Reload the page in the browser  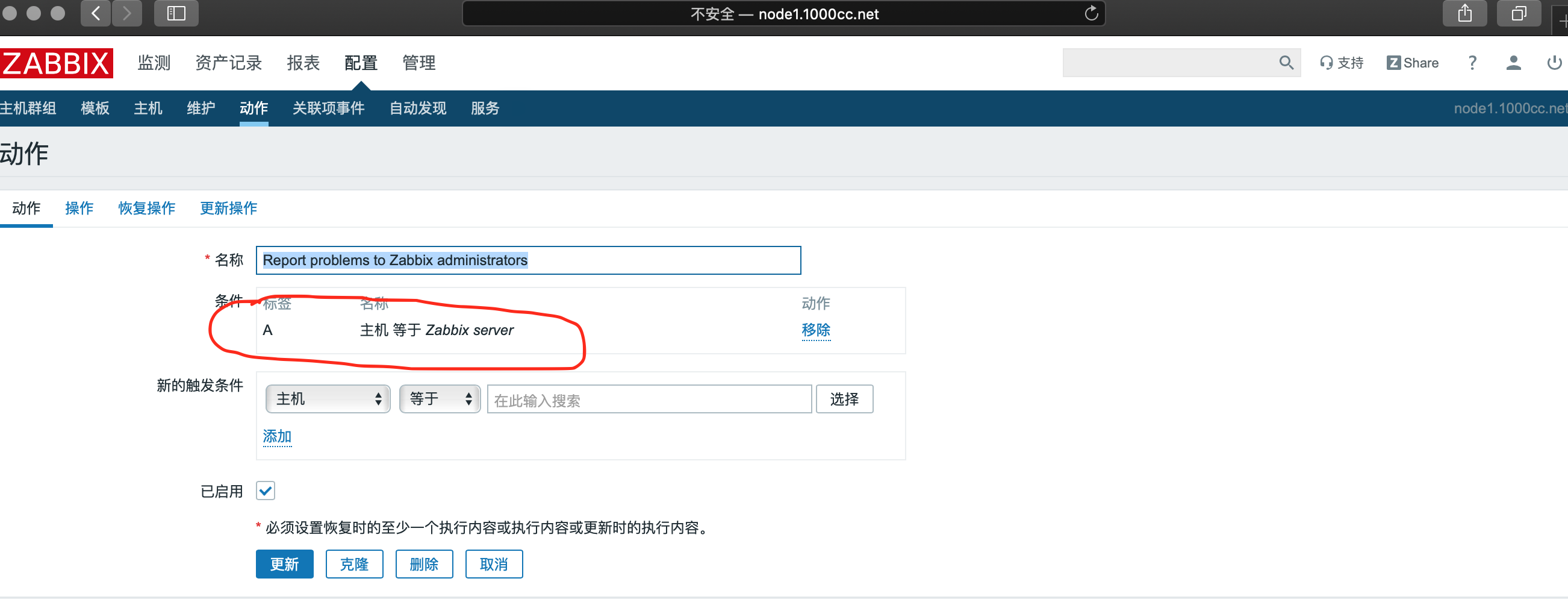point(1090,13)
